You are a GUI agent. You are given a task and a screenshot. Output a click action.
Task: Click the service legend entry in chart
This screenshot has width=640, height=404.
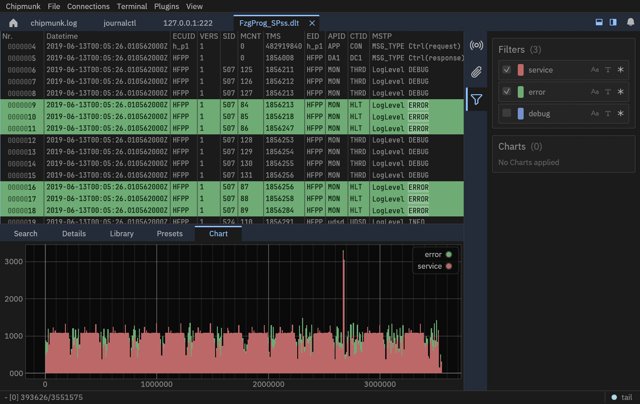click(434, 266)
